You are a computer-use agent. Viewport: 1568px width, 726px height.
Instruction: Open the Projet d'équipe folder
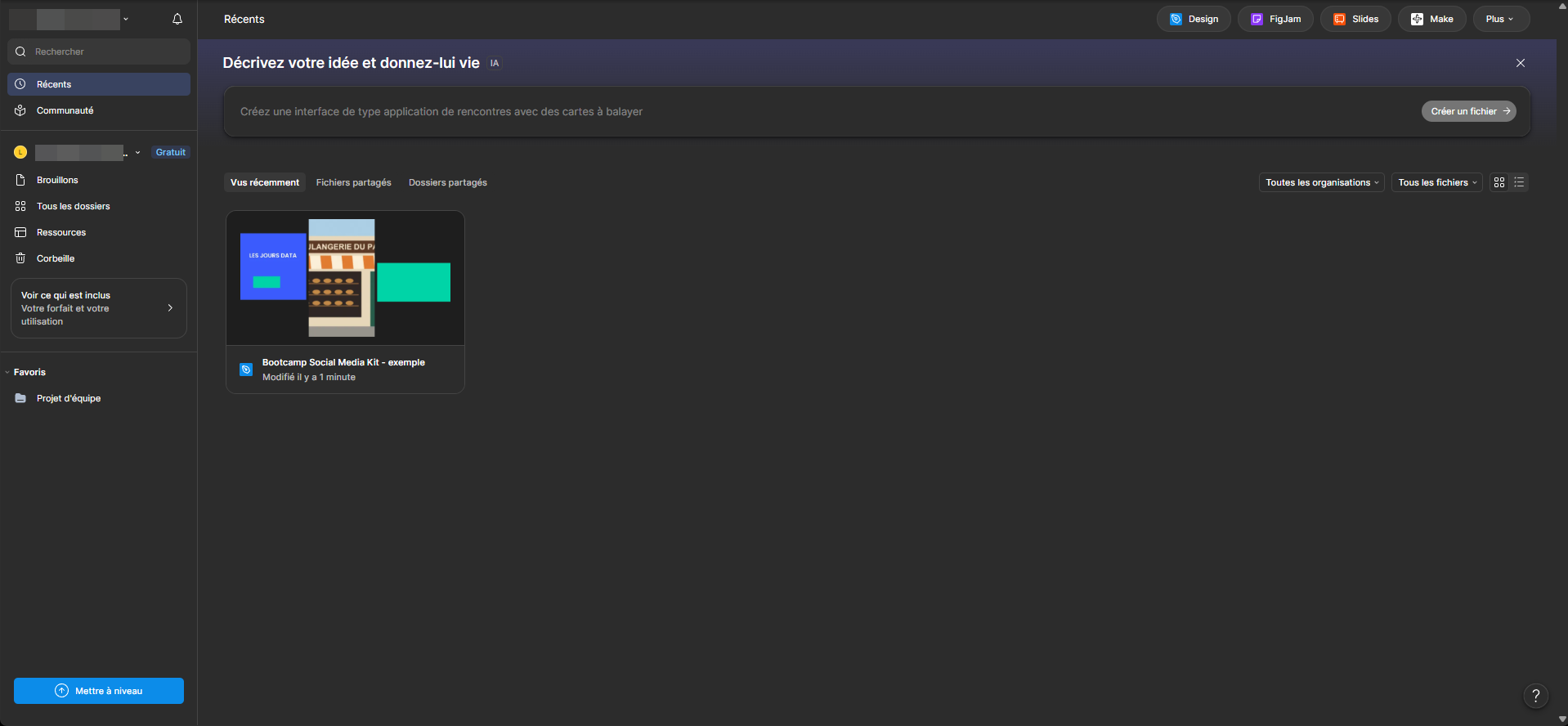pyautogui.click(x=99, y=398)
